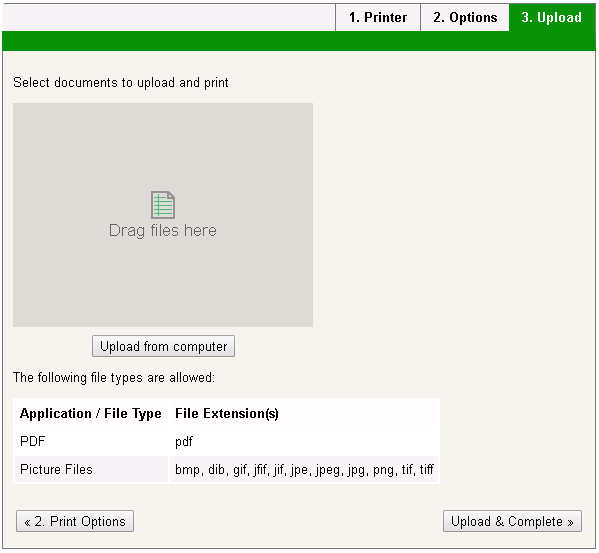
Task: Click the File Extension(s) column header
Action: click(x=227, y=413)
